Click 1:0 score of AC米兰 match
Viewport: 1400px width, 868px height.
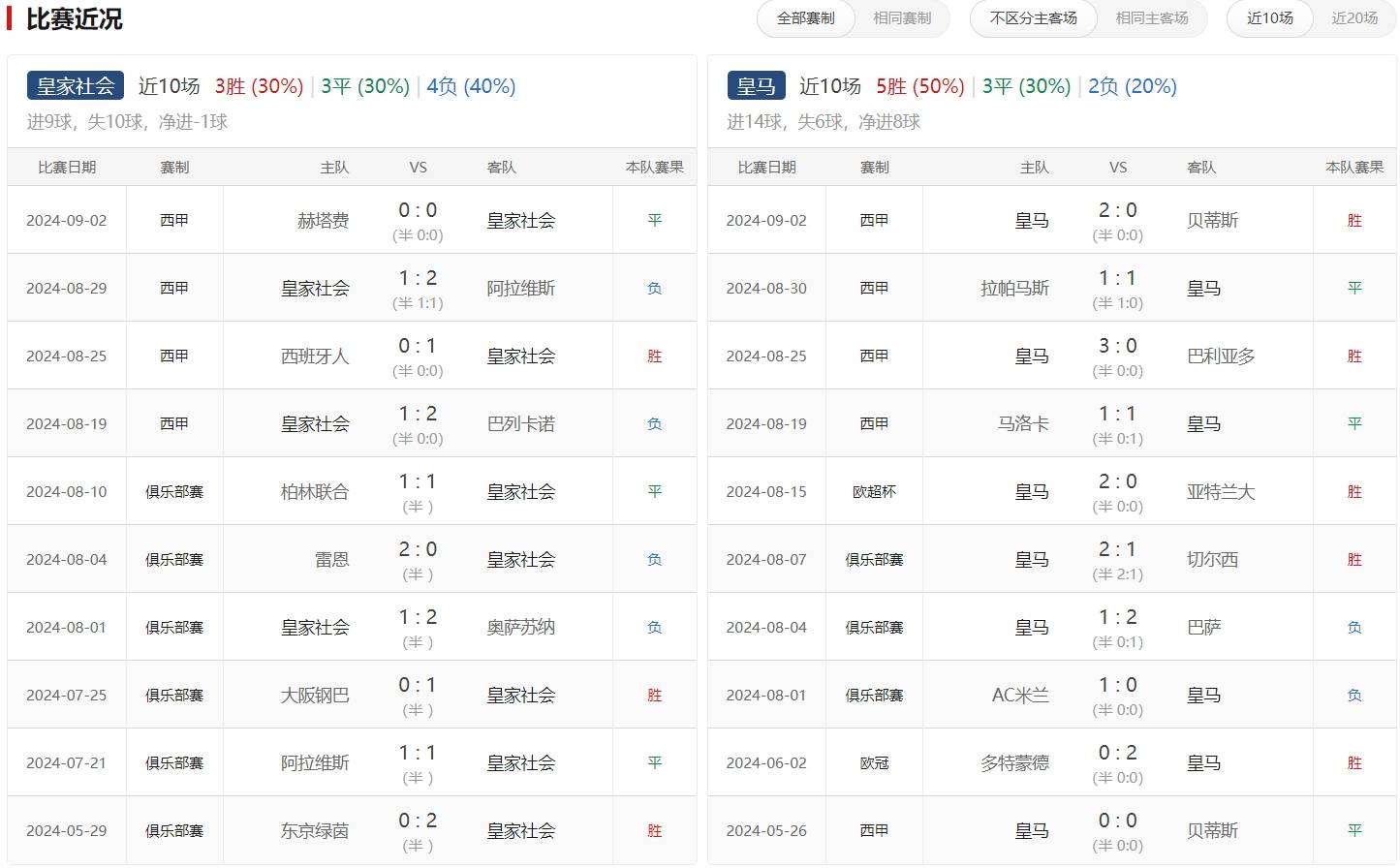coord(1118,685)
